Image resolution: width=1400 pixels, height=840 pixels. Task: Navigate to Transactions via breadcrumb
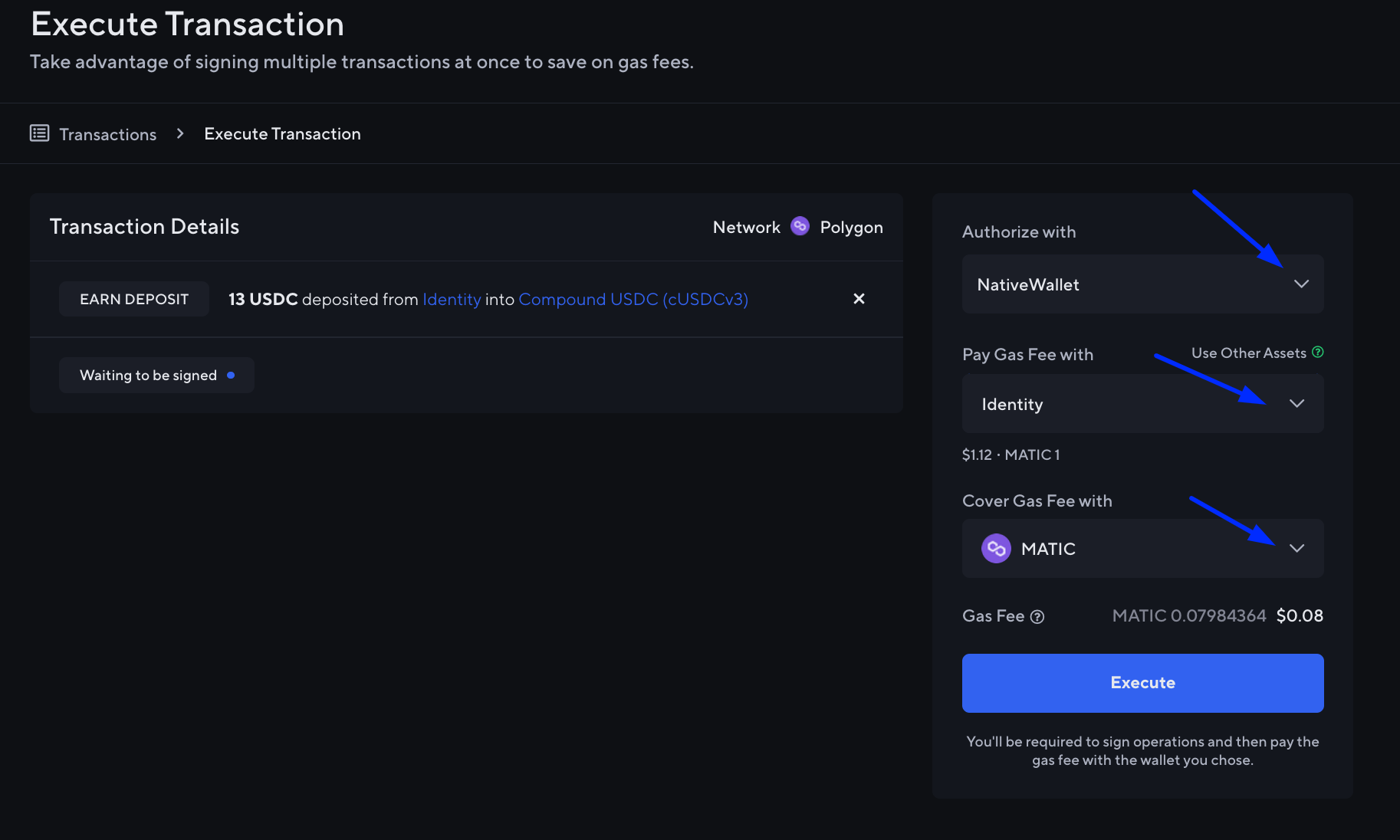click(107, 133)
